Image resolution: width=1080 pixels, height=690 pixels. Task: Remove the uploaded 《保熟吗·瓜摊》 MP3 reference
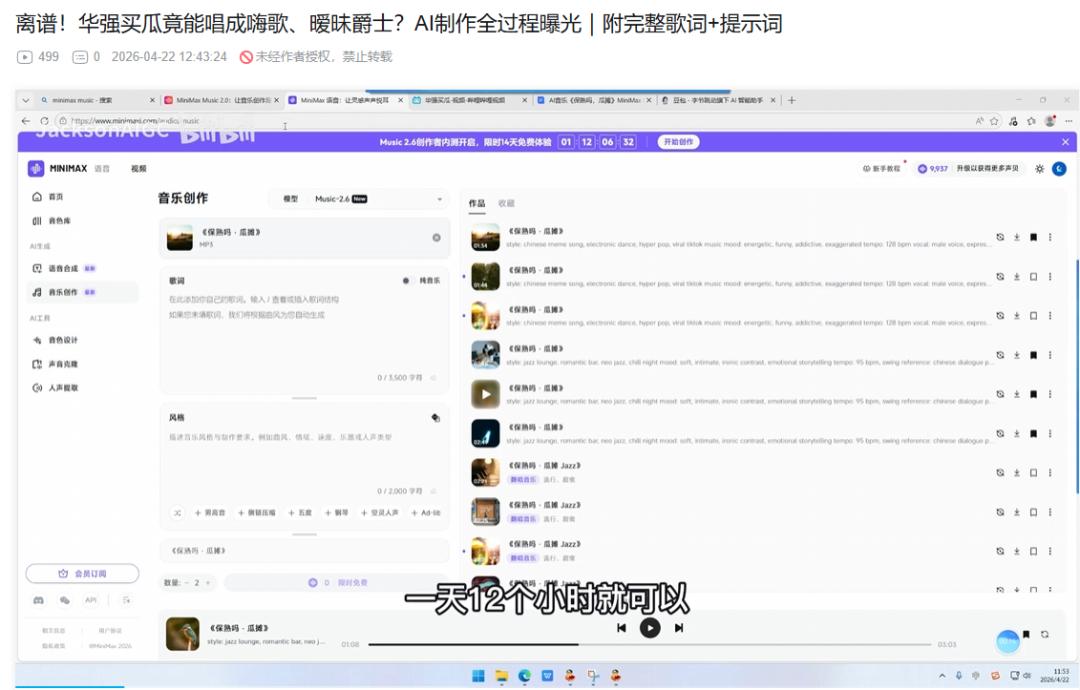click(436, 238)
